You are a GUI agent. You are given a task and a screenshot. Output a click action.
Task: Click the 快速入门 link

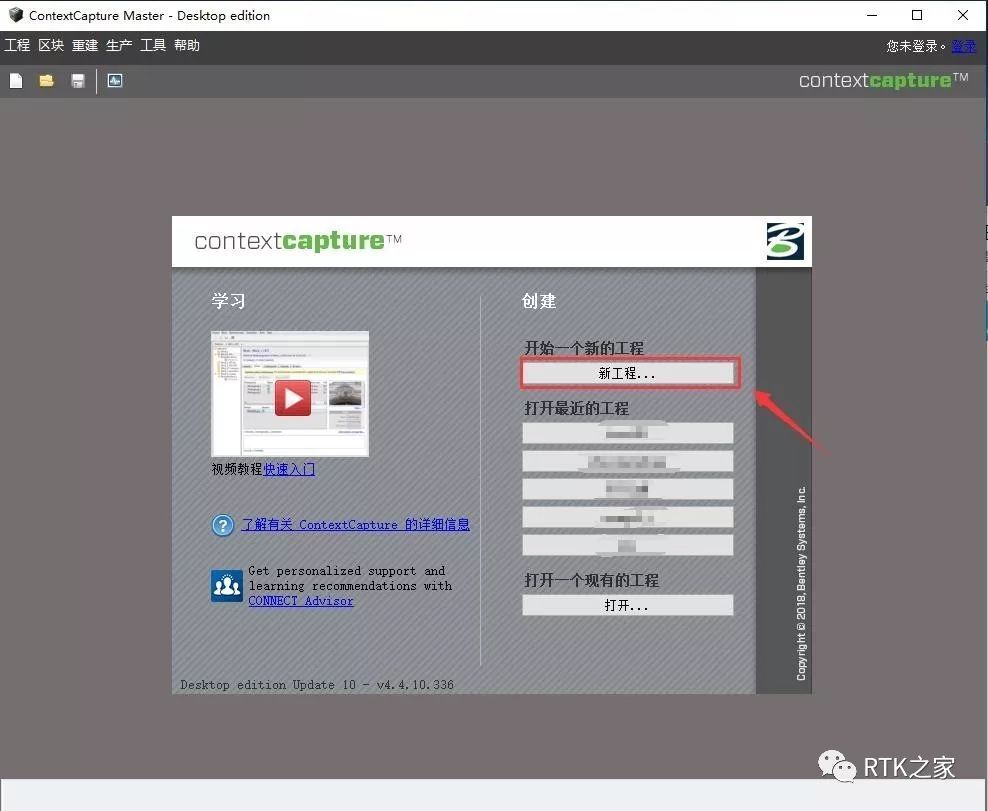pyautogui.click(x=289, y=469)
